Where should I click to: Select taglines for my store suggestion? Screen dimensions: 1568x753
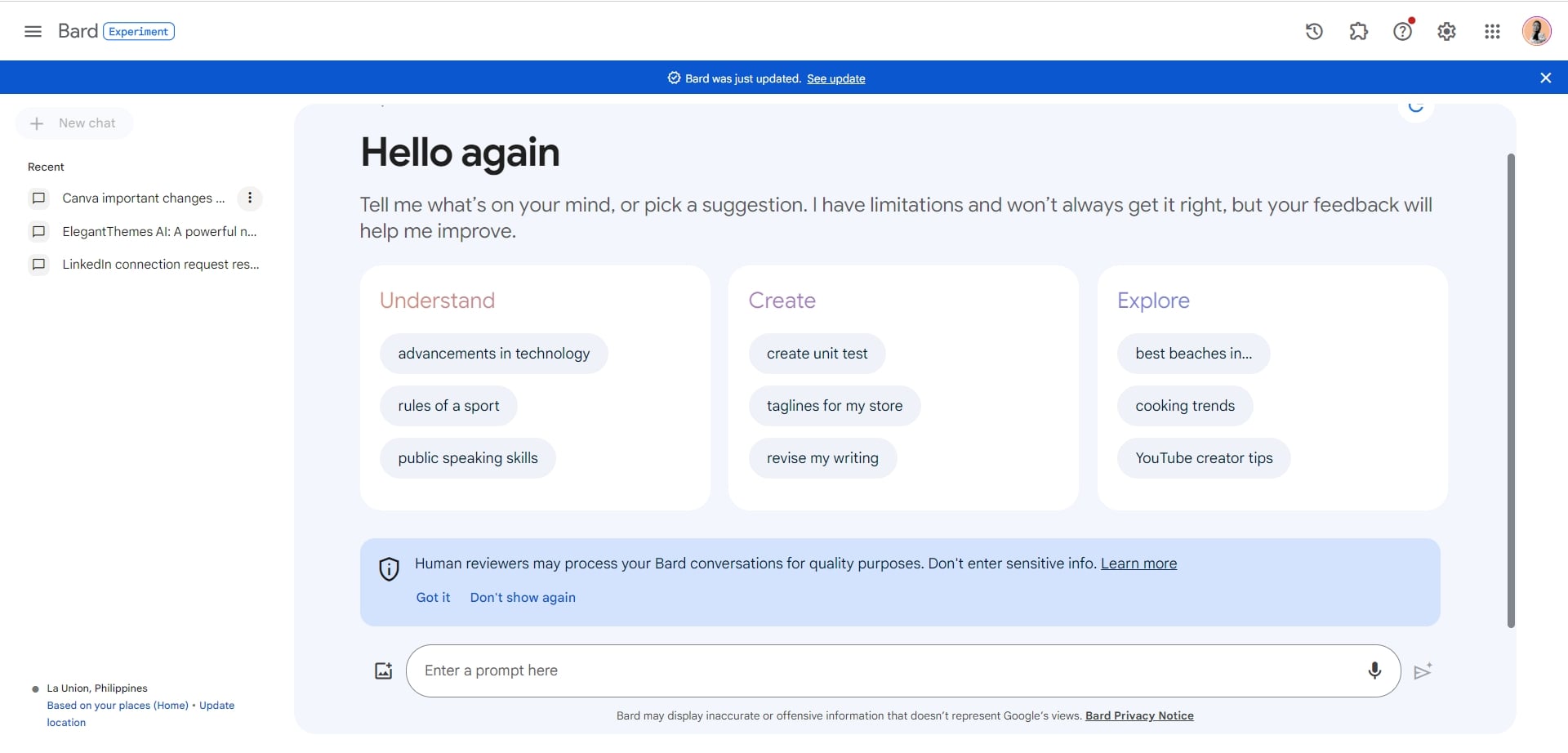pos(835,406)
